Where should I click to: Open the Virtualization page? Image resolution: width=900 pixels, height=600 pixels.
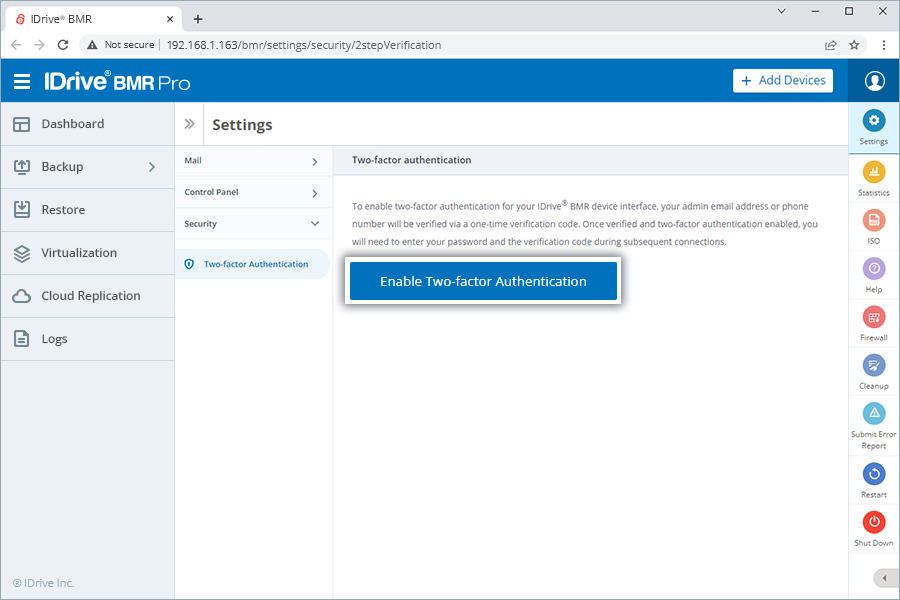[x=87, y=253]
